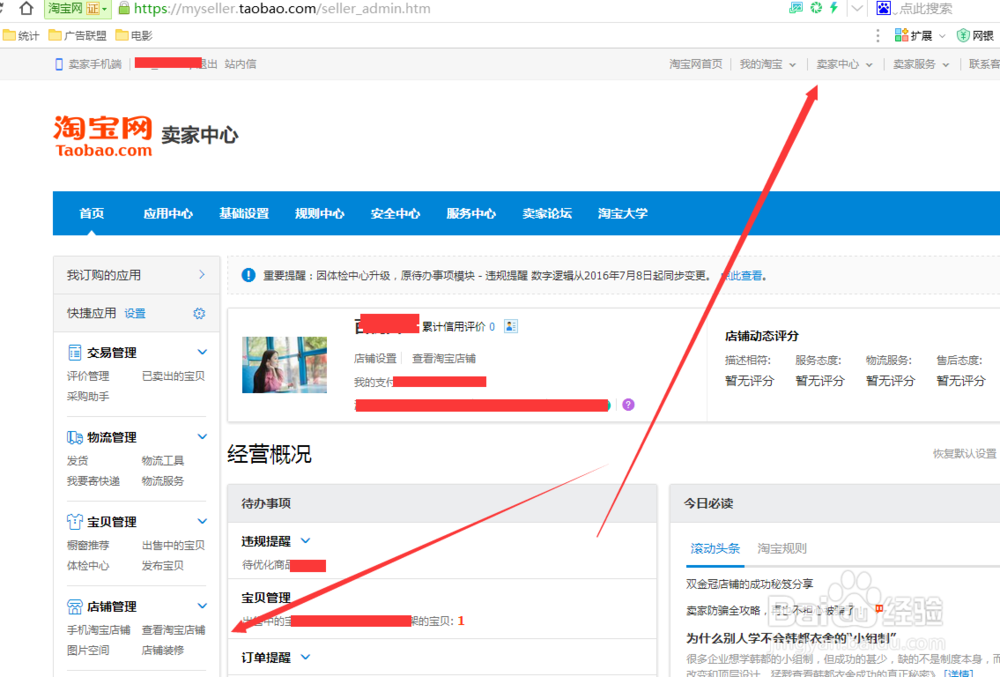Expand the 违规提醒 chevron

click(305, 541)
